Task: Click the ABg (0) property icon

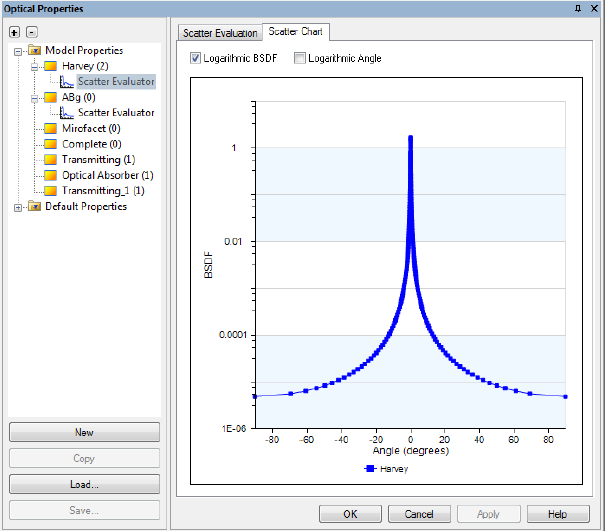Action: (51, 97)
